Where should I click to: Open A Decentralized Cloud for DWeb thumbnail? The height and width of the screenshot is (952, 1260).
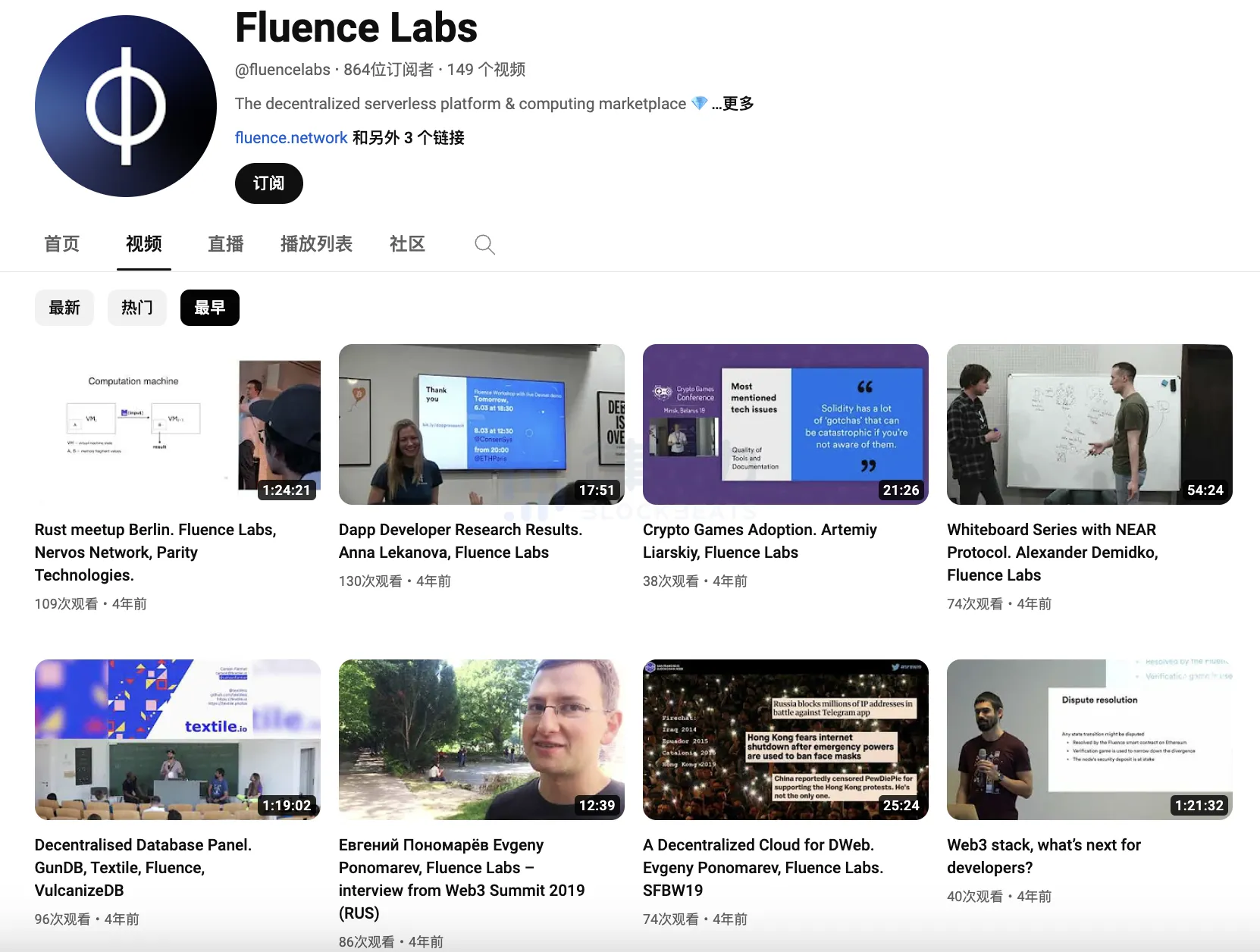pyautogui.click(x=785, y=740)
